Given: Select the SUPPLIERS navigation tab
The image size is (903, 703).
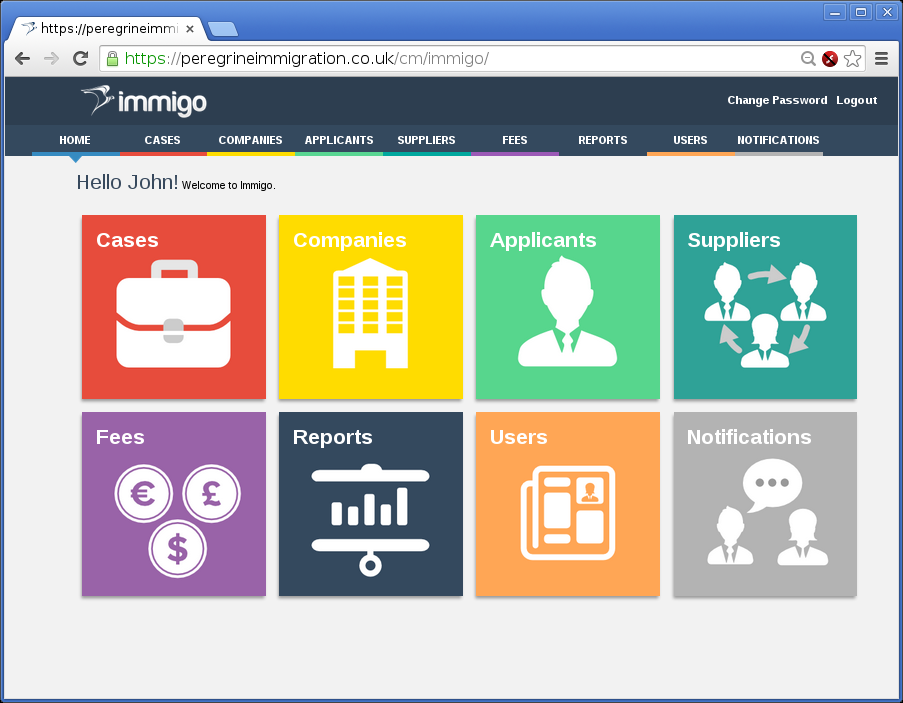Looking at the screenshot, I should point(427,140).
